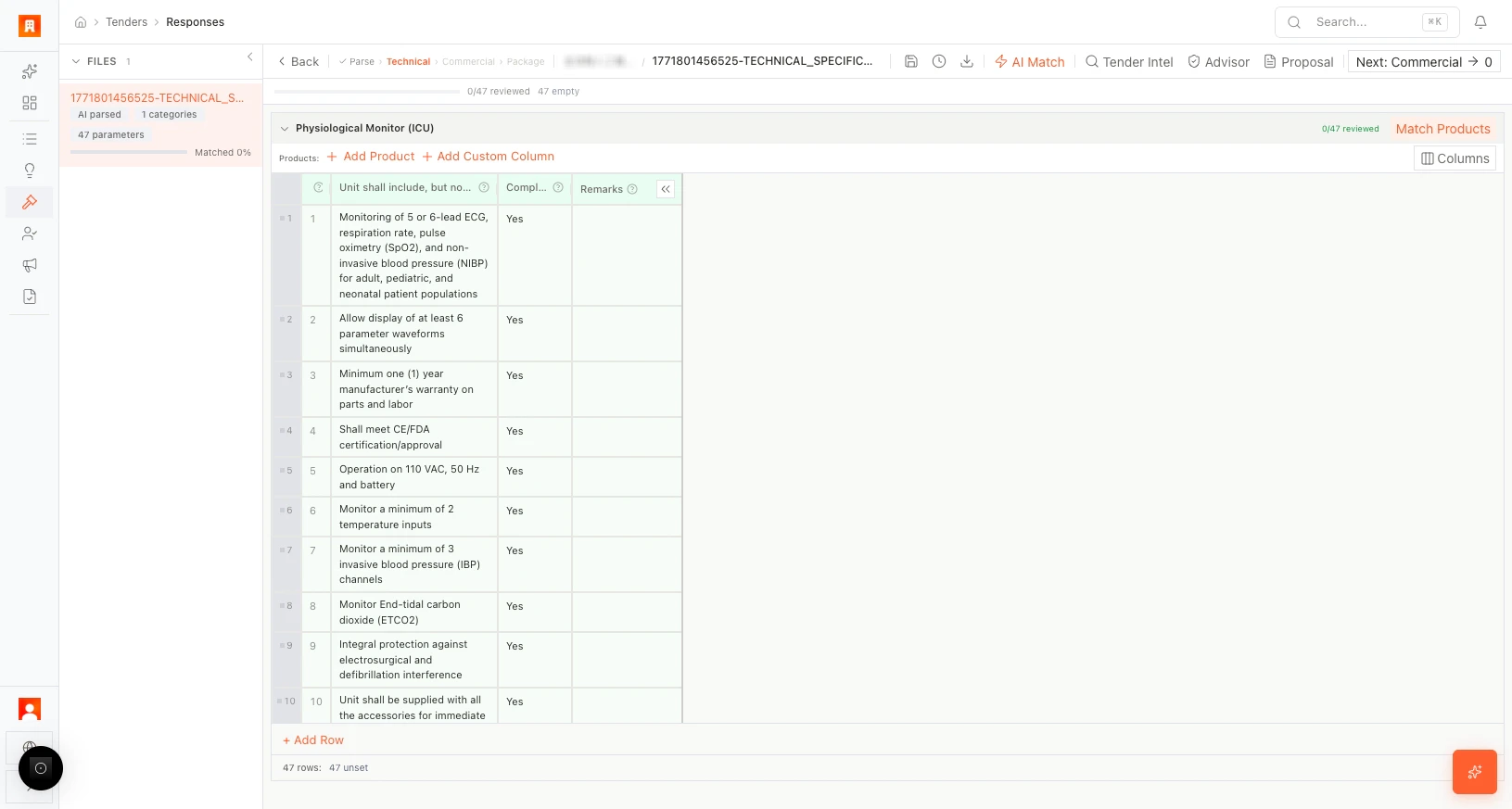
Task: Click the Tenders breadcrumb
Action: coord(126,22)
